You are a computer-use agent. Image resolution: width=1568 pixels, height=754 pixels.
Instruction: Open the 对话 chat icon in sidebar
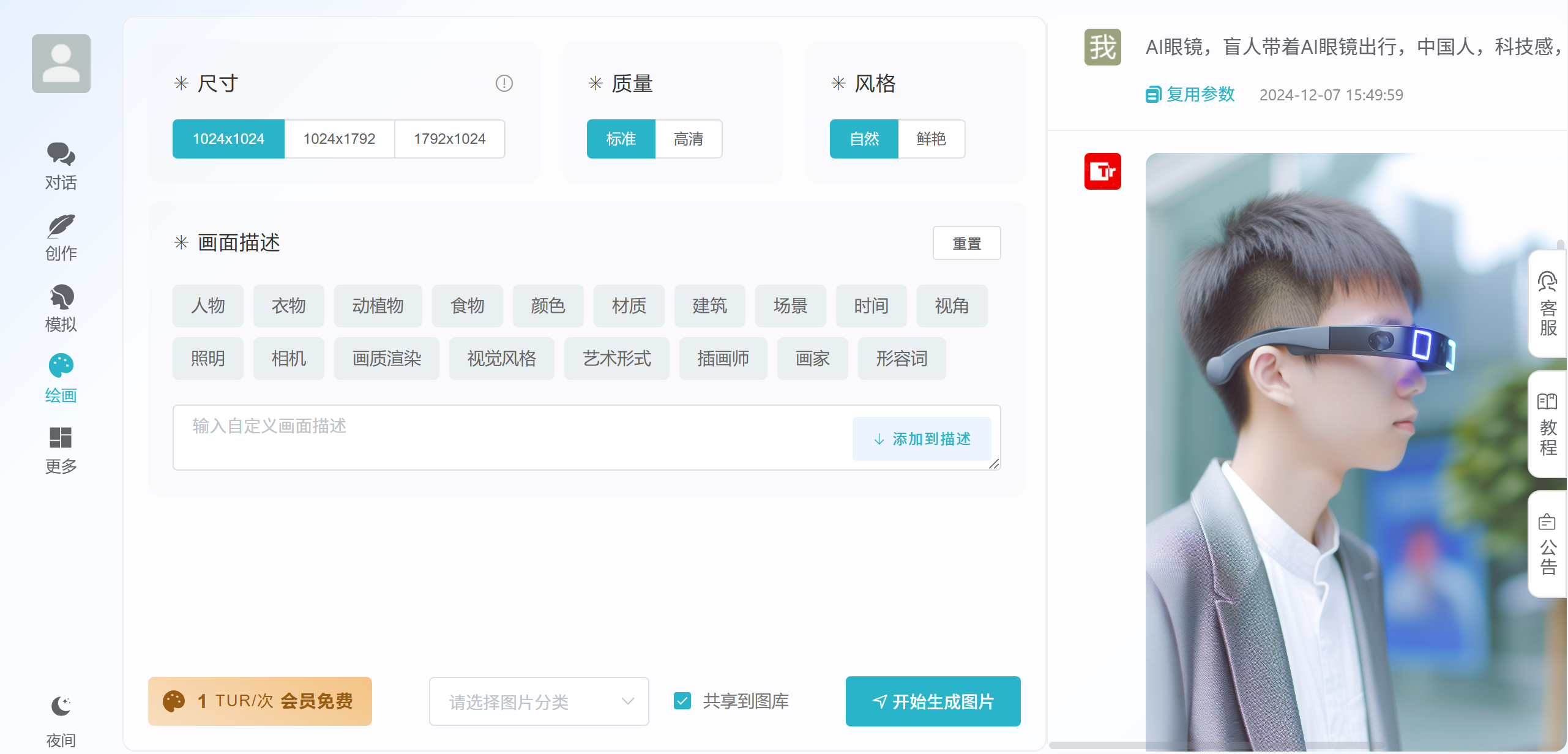click(61, 155)
